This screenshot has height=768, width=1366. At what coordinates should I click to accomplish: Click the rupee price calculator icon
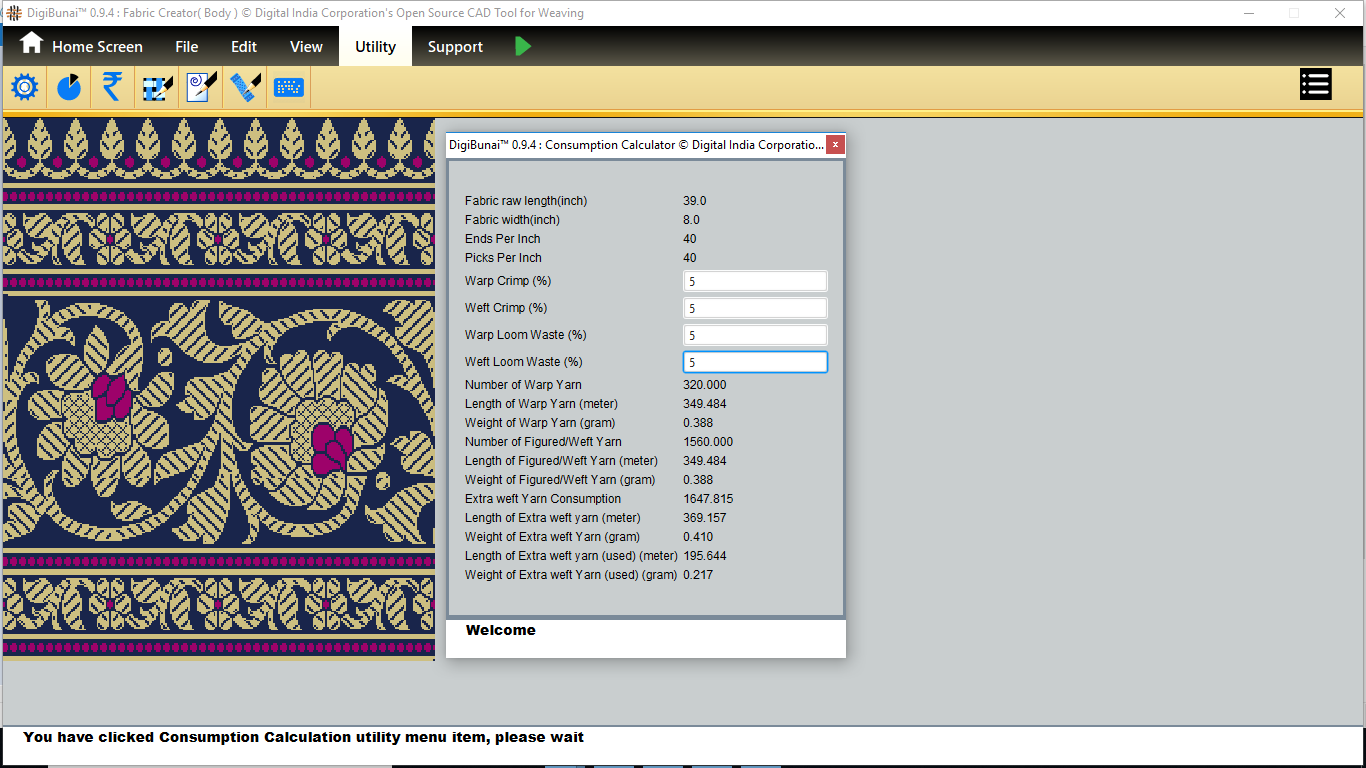[x=112, y=88]
